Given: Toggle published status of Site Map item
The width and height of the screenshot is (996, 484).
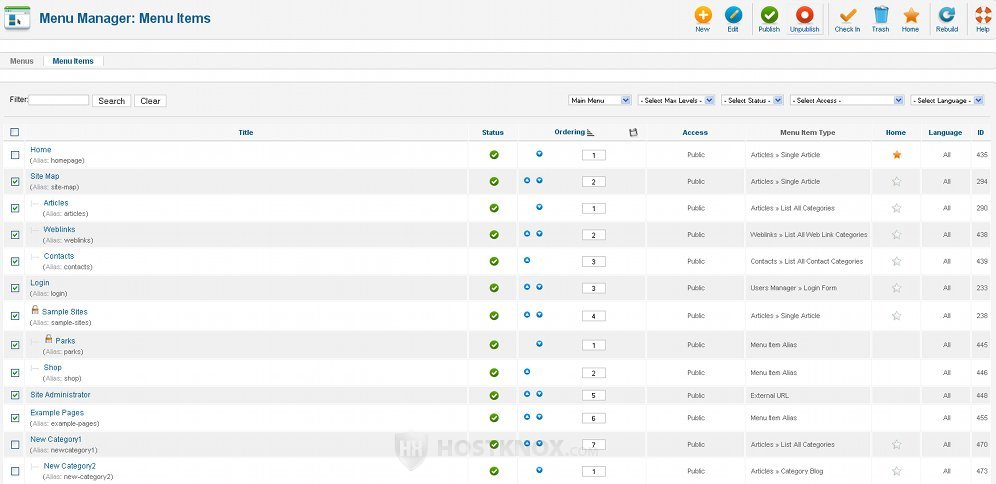Looking at the screenshot, I should [x=494, y=182].
